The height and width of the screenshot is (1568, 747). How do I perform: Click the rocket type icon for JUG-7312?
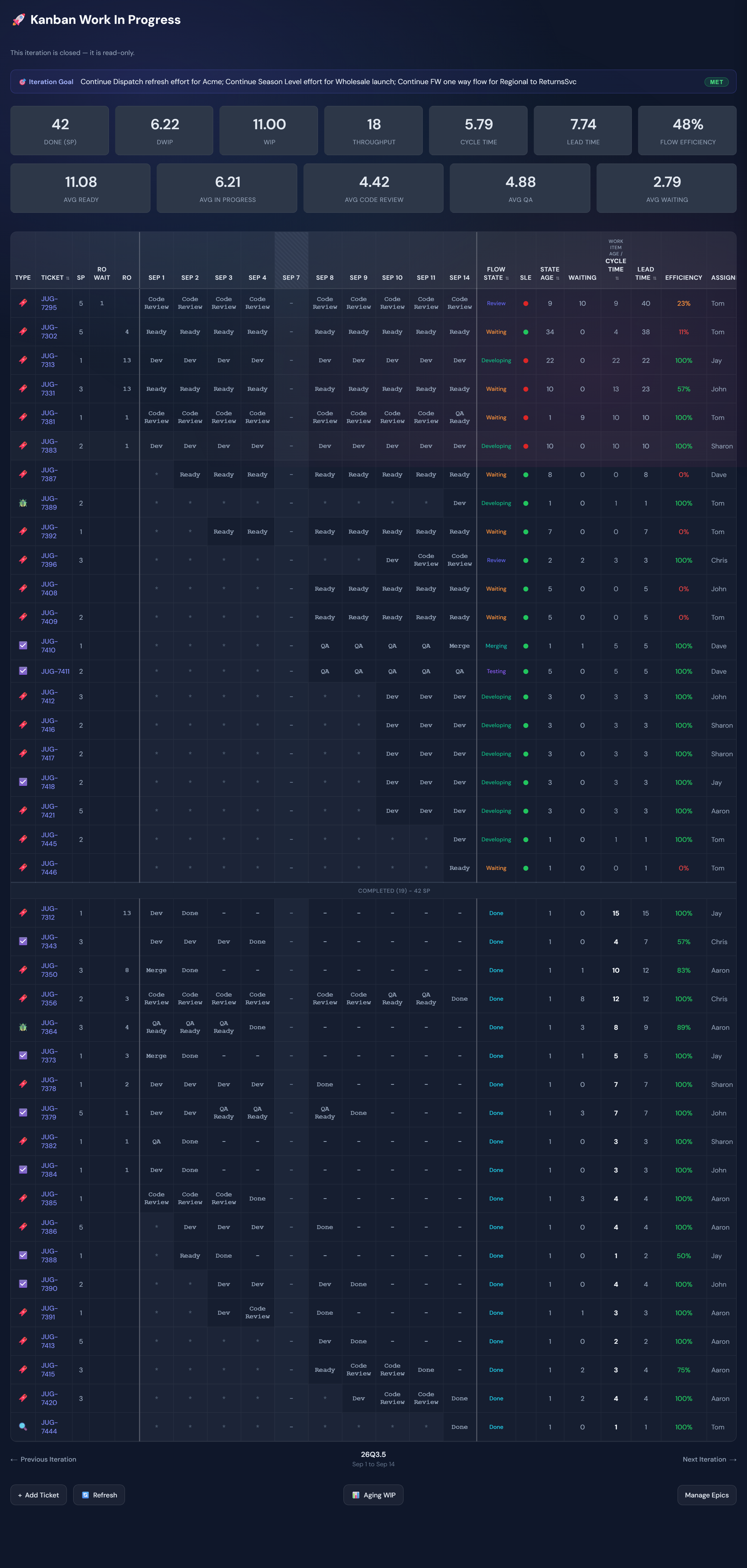[23, 912]
